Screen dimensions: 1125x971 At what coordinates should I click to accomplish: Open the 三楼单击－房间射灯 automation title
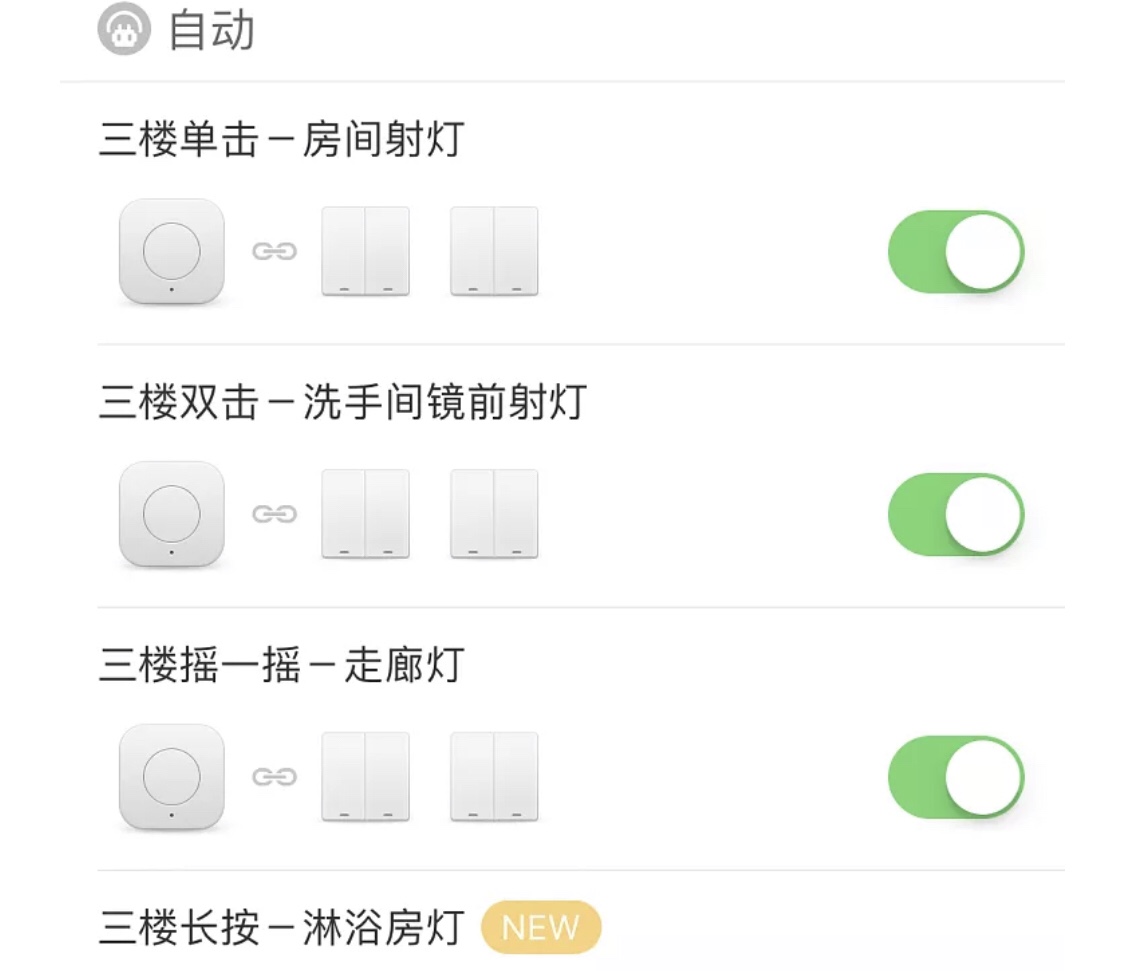(281, 139)
